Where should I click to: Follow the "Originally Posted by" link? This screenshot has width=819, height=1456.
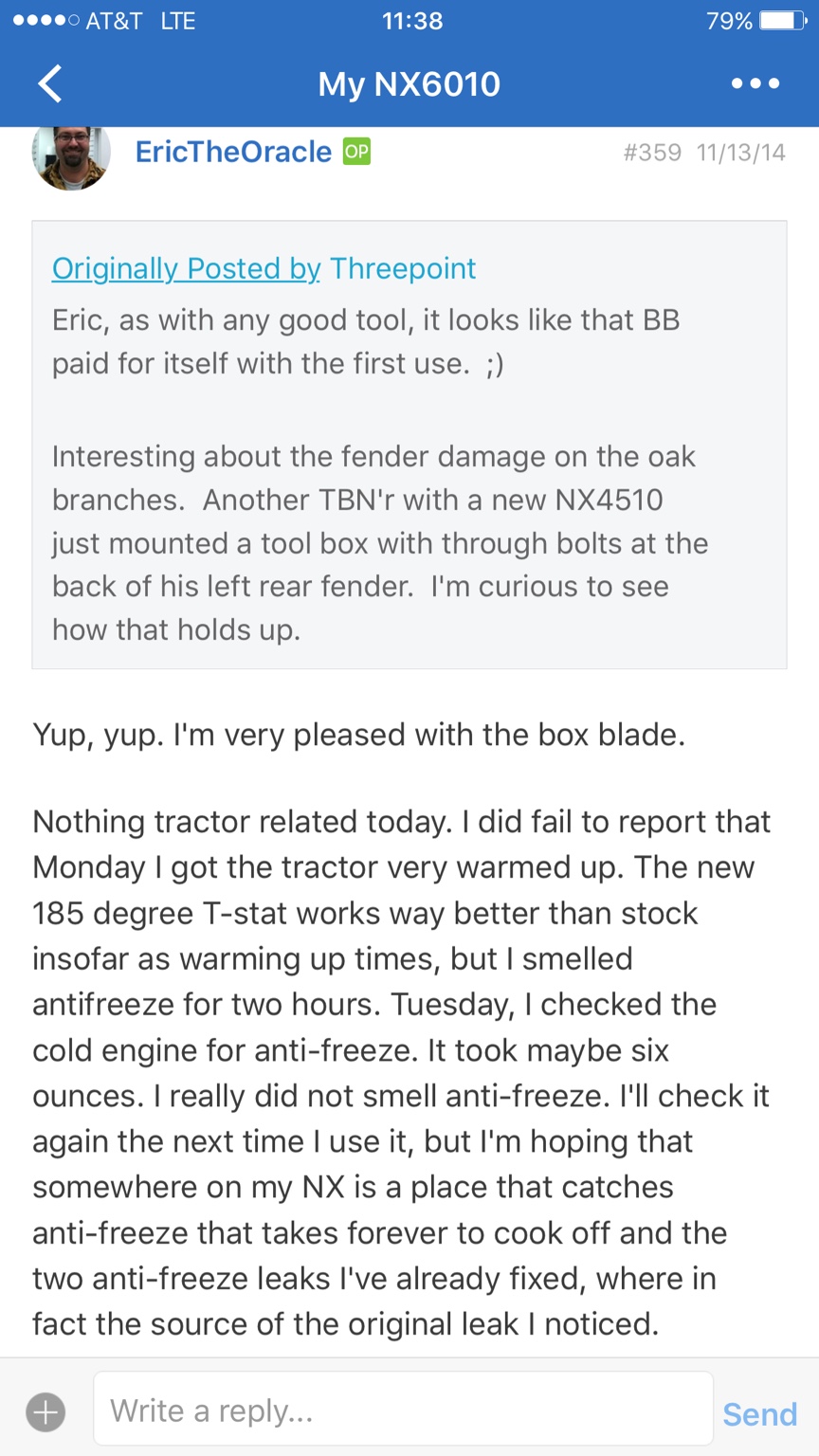click(186, 269)
